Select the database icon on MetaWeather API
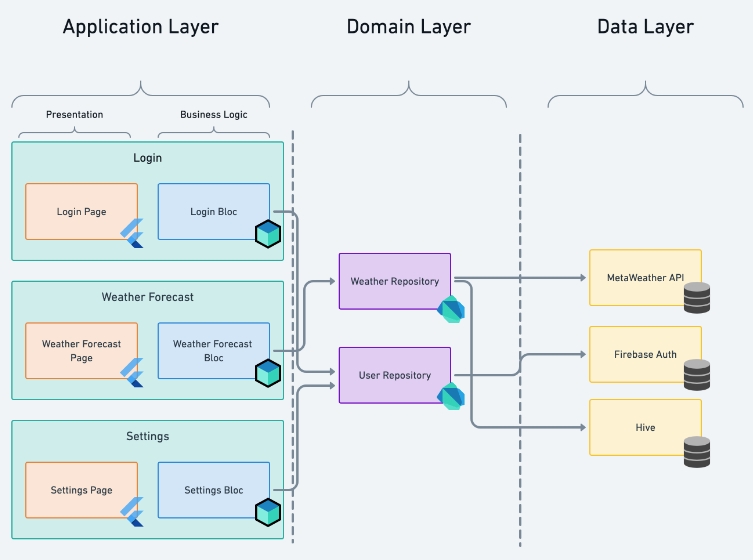 pos(697,298)
